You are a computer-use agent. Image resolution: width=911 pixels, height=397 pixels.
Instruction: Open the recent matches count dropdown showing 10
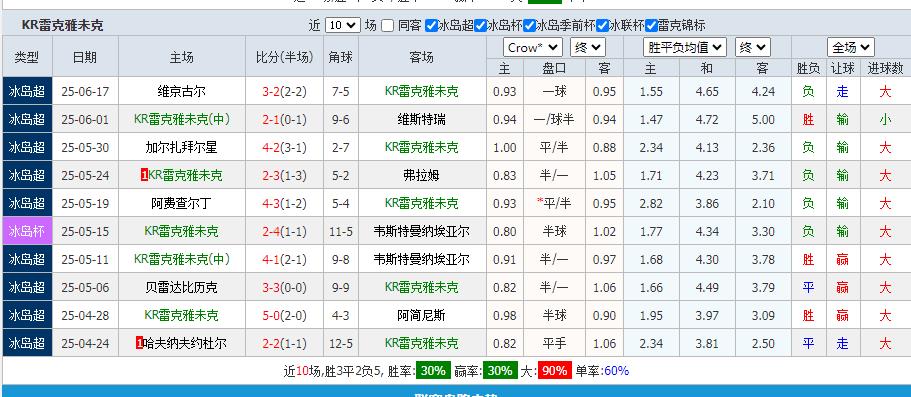click(x=342, y=26)
